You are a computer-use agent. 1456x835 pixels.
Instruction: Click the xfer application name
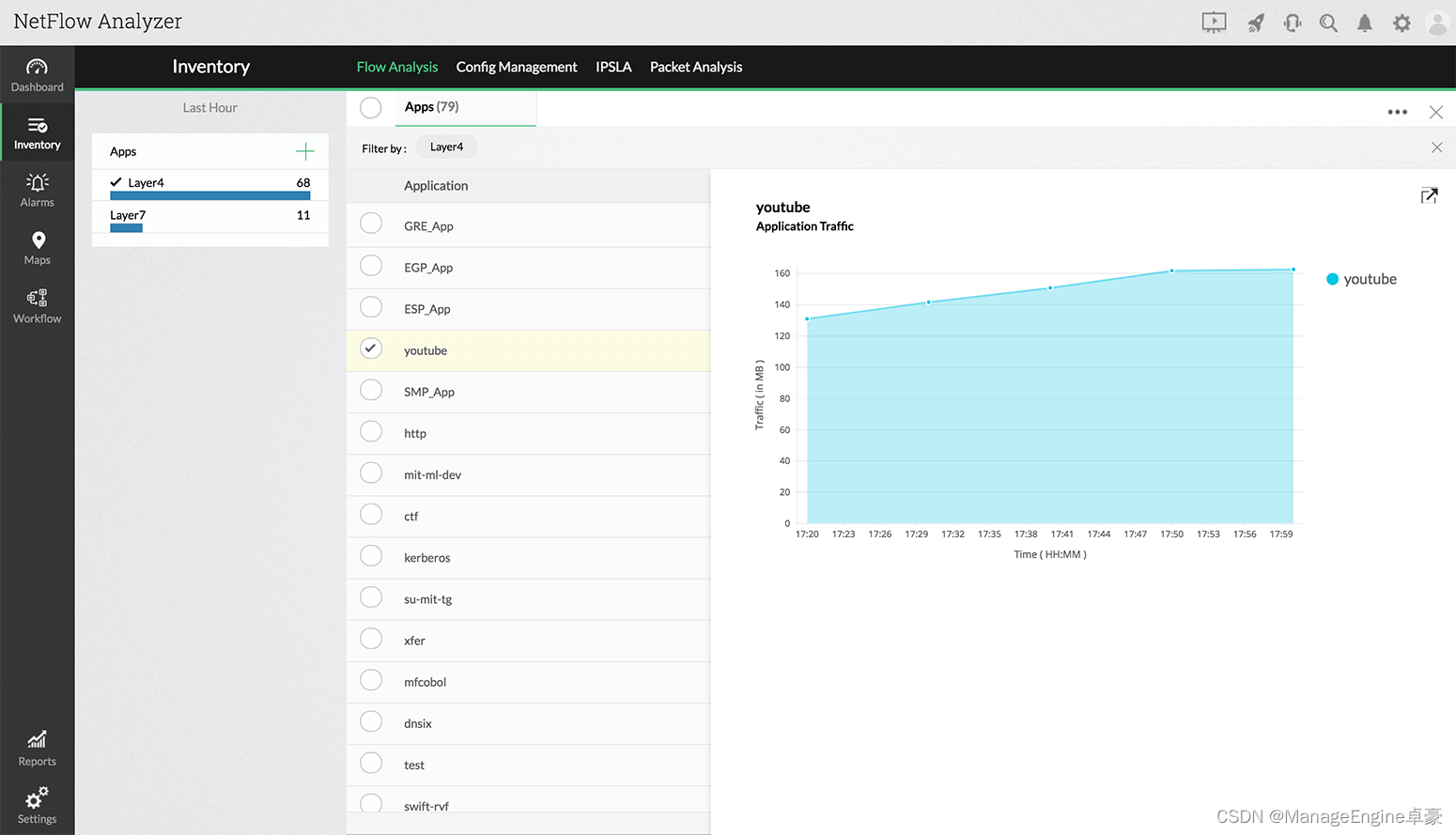point(414,641)
